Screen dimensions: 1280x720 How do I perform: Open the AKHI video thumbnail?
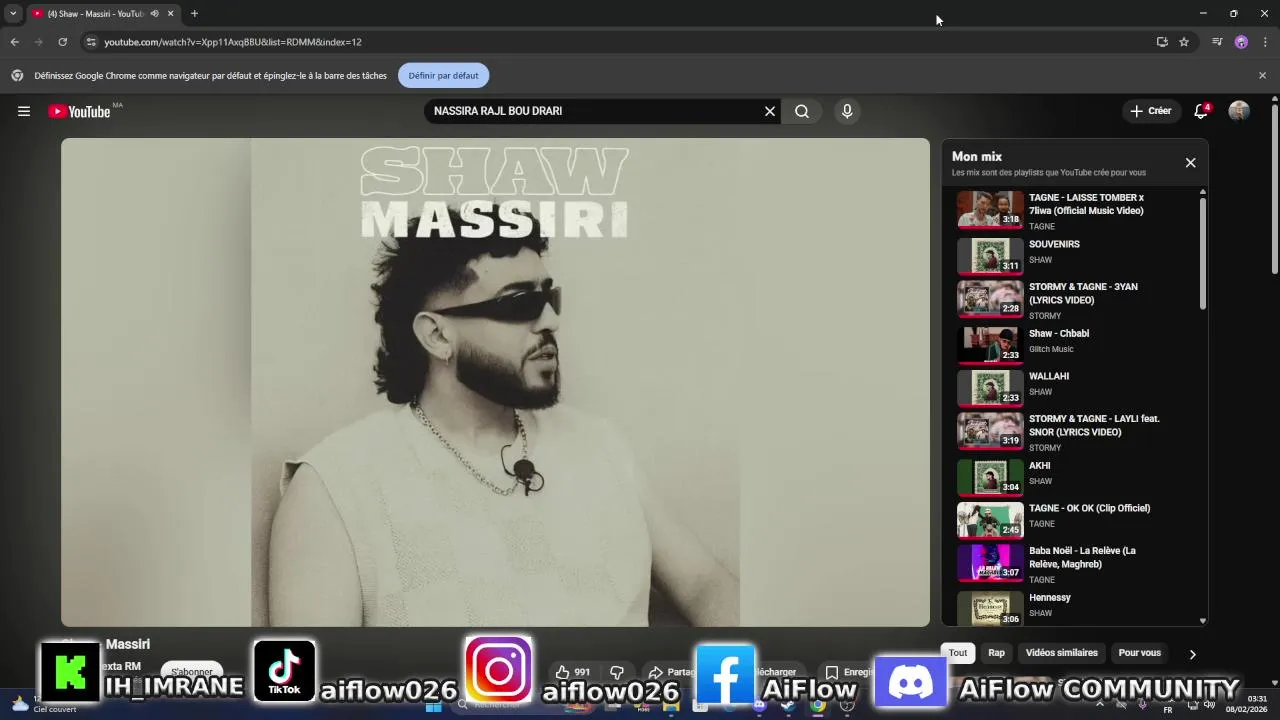tap(990, 476)
